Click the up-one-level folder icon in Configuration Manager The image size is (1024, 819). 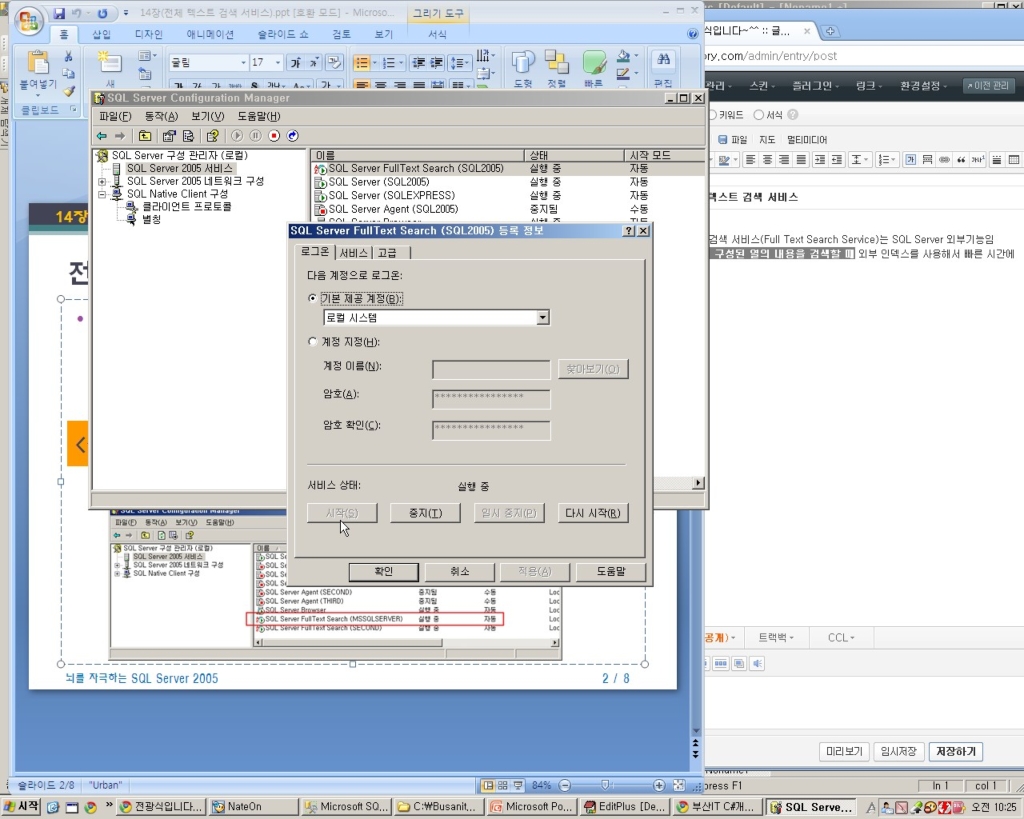pyautogui.click(x=145, y=136)
